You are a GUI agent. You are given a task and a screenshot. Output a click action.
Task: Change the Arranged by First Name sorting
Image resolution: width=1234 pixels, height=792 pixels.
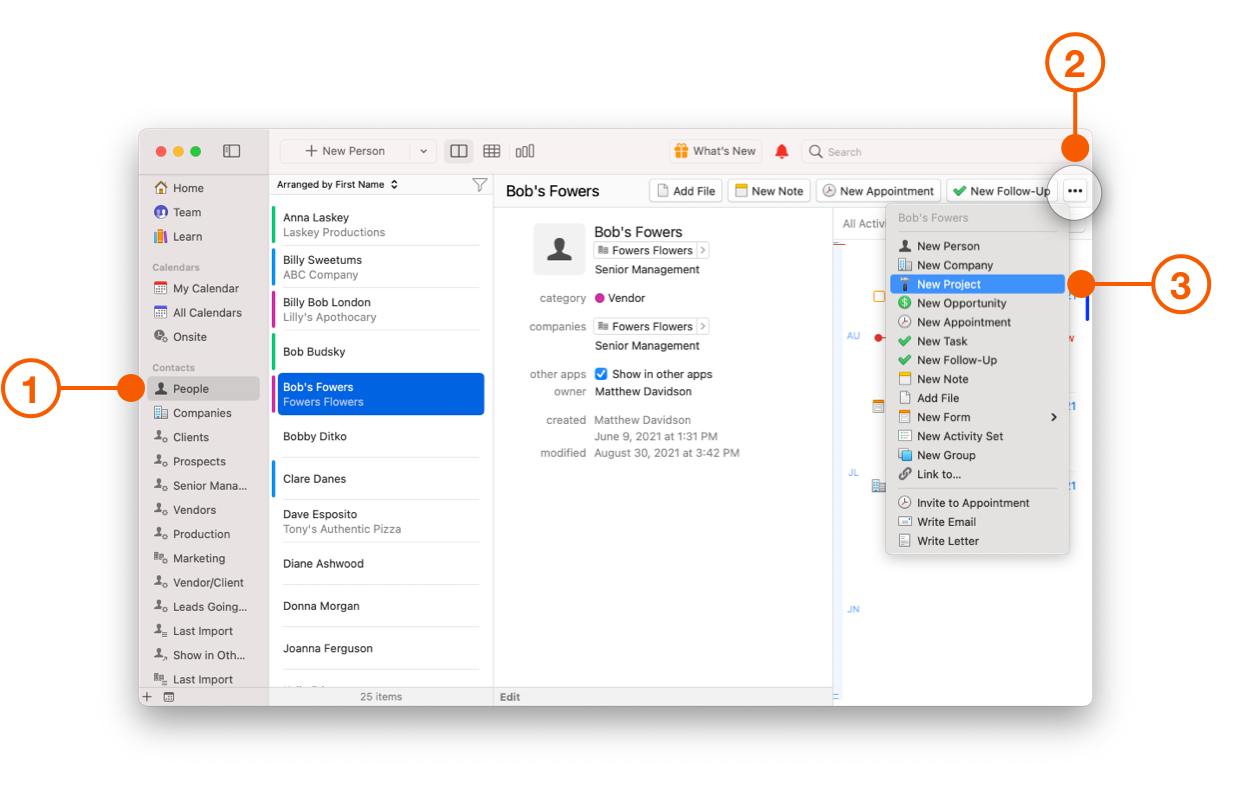pyautogui.click(x=337, y=185)
